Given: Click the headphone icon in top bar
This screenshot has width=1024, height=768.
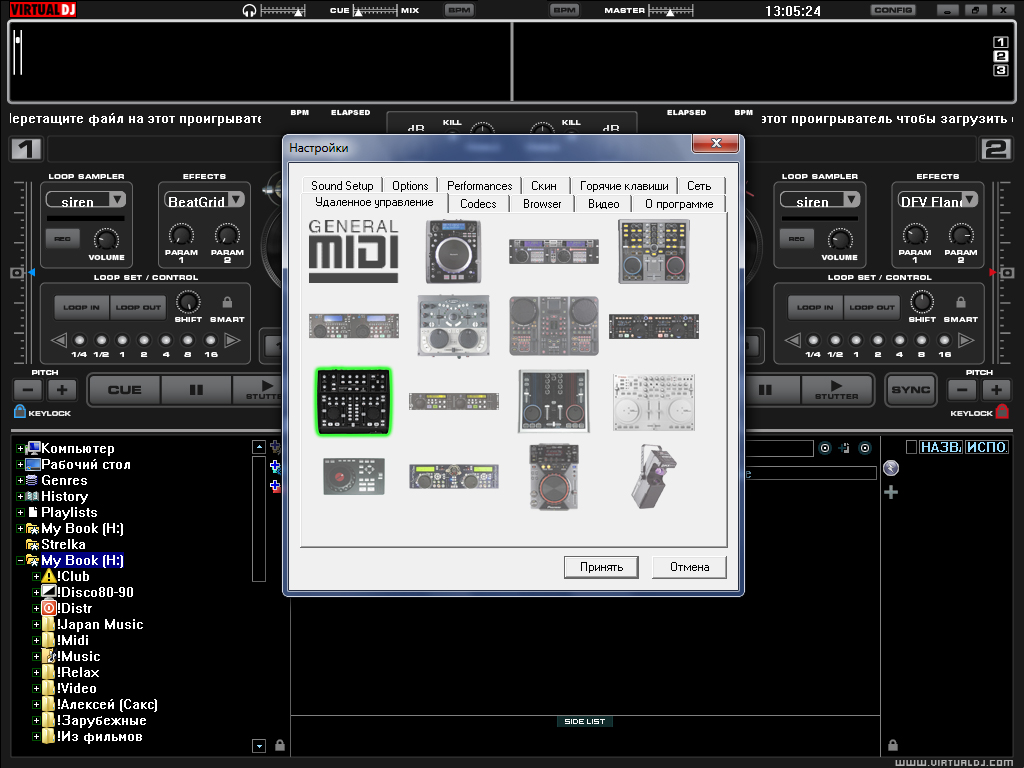Looking at the screenshot, I should tap(249, 10).
